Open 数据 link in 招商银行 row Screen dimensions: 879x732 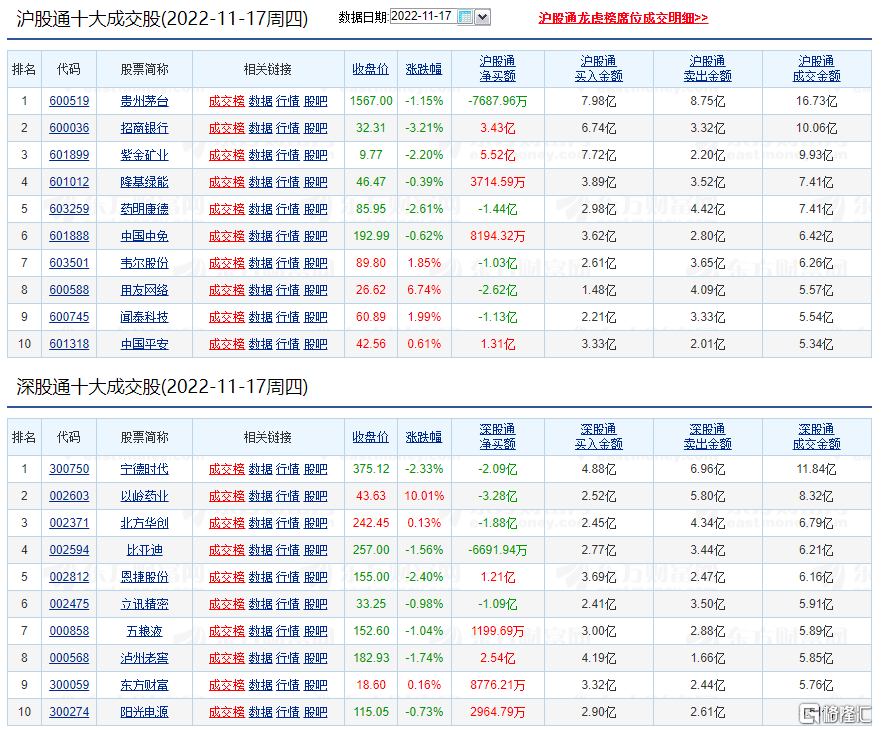coord(261,128)
